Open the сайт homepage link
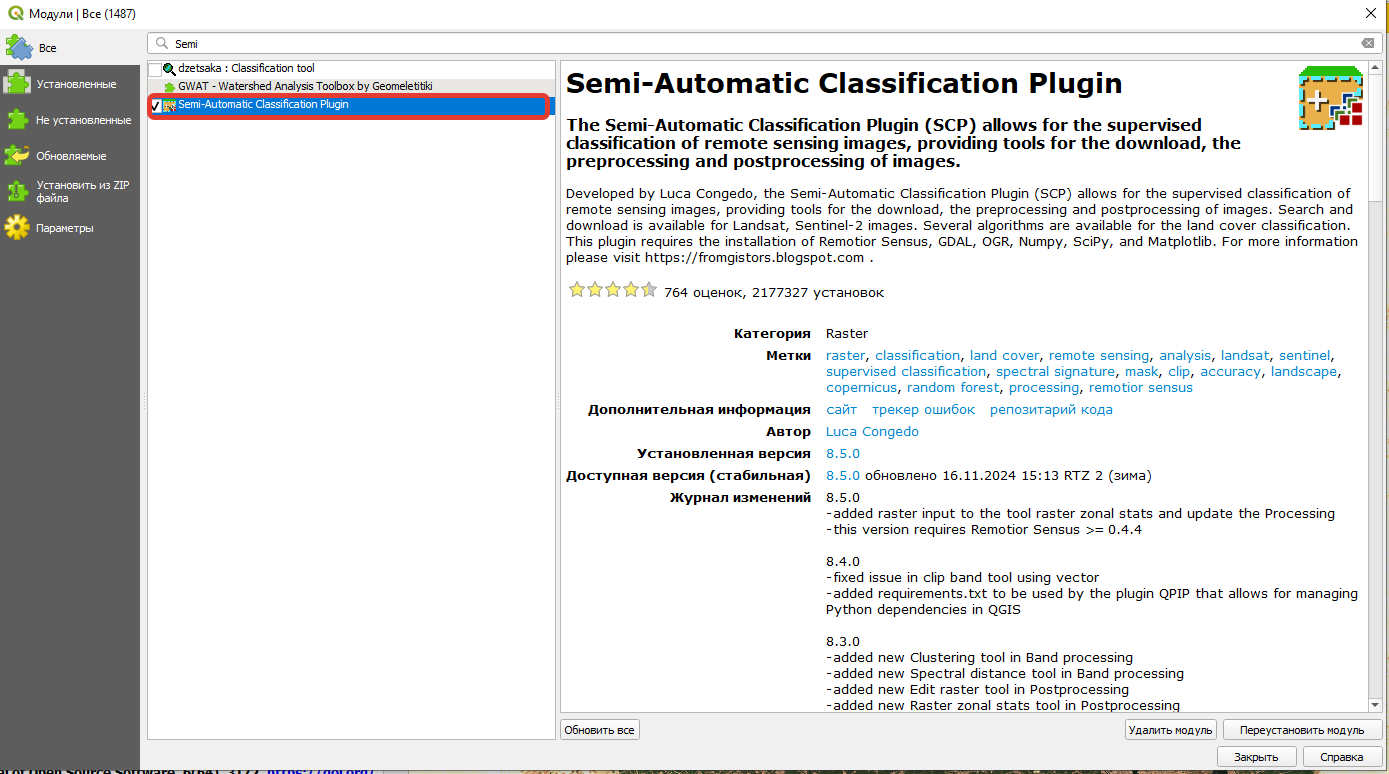The image size is (1389, 774). (841, 409)
